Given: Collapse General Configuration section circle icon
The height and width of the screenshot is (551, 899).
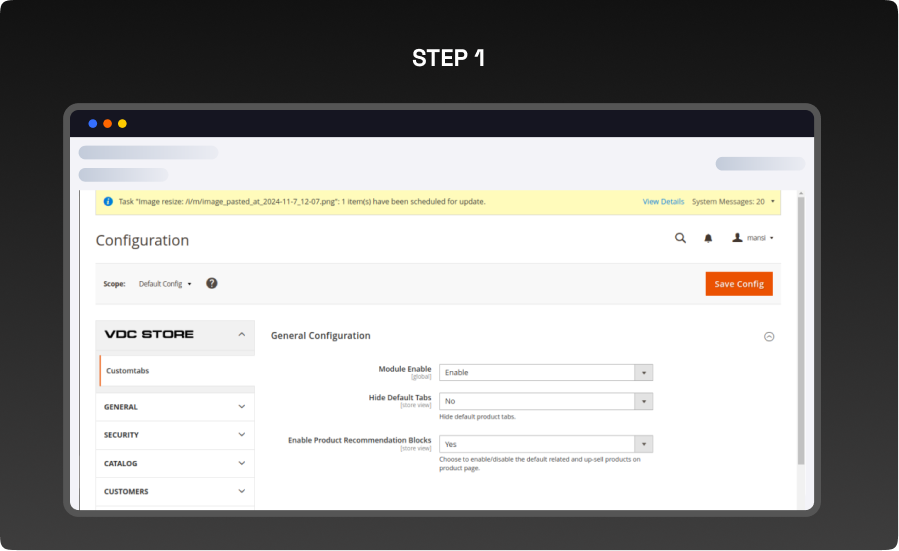Looking at the screenshot, I should pyautogui.click(x=769, y=337).
